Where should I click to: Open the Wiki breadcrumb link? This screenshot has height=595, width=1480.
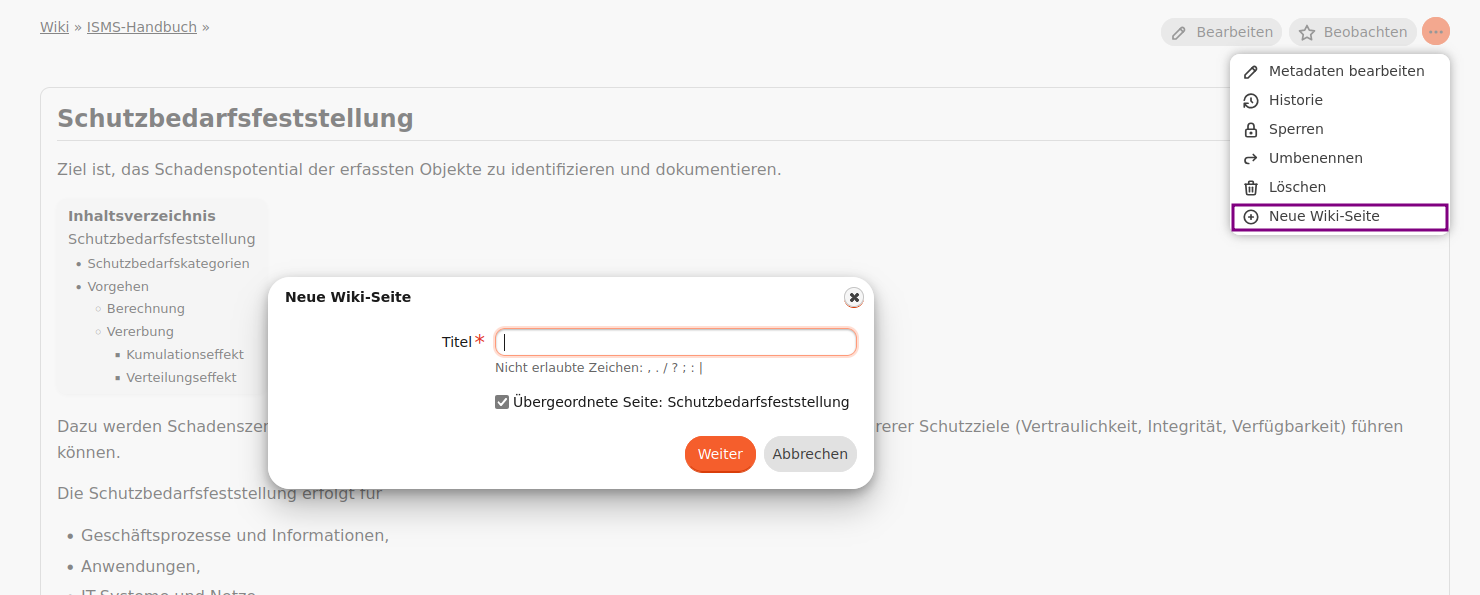coord(54,26)
